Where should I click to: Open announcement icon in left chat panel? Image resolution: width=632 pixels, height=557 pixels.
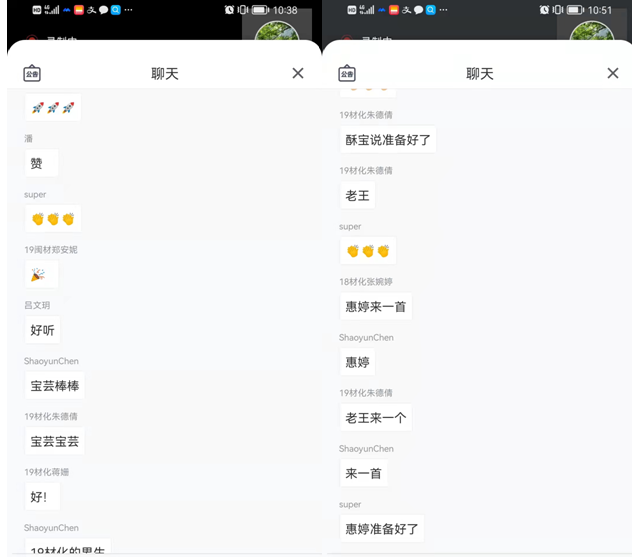point(32,73)
